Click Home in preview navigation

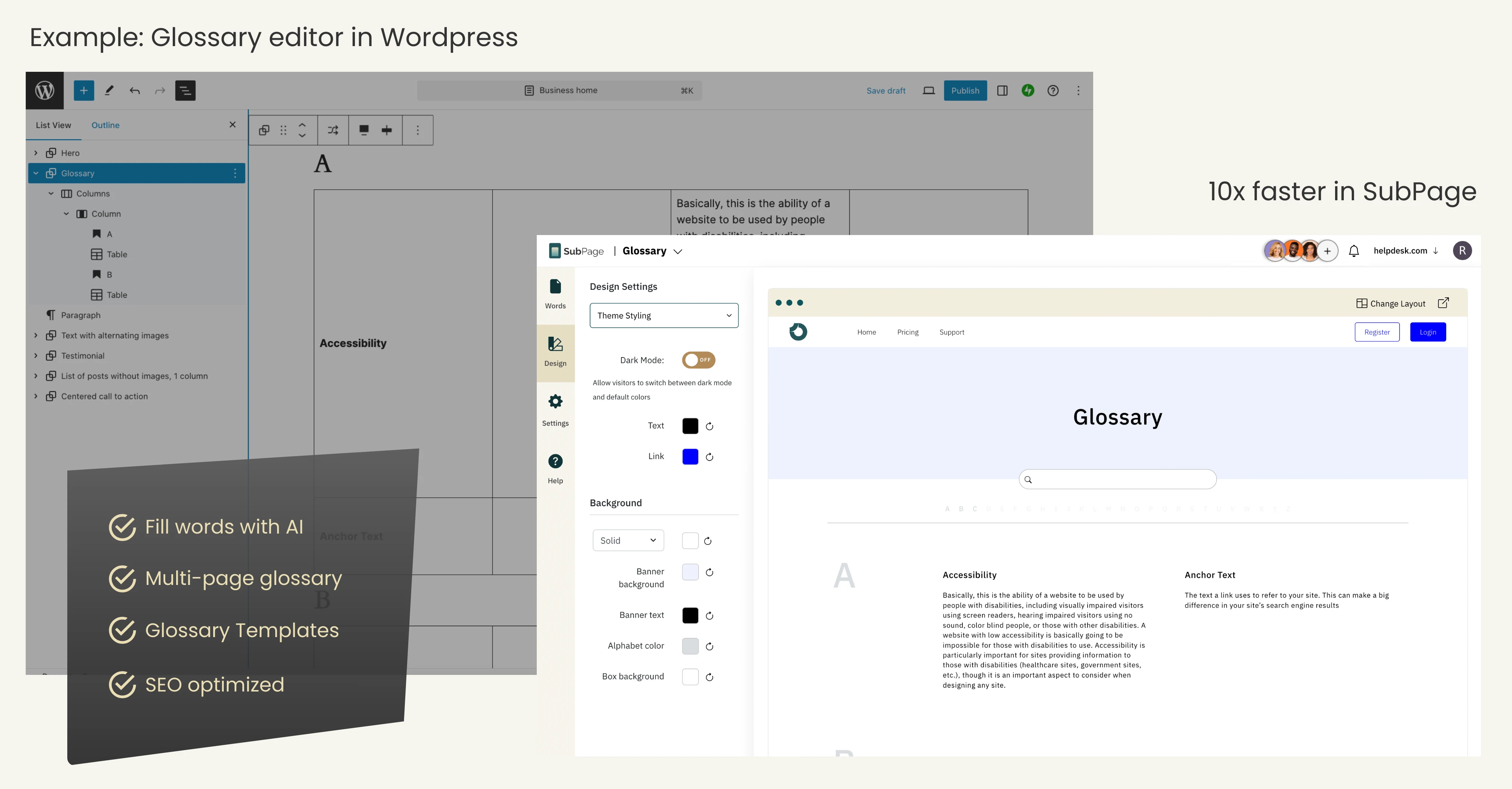[866, 332]
